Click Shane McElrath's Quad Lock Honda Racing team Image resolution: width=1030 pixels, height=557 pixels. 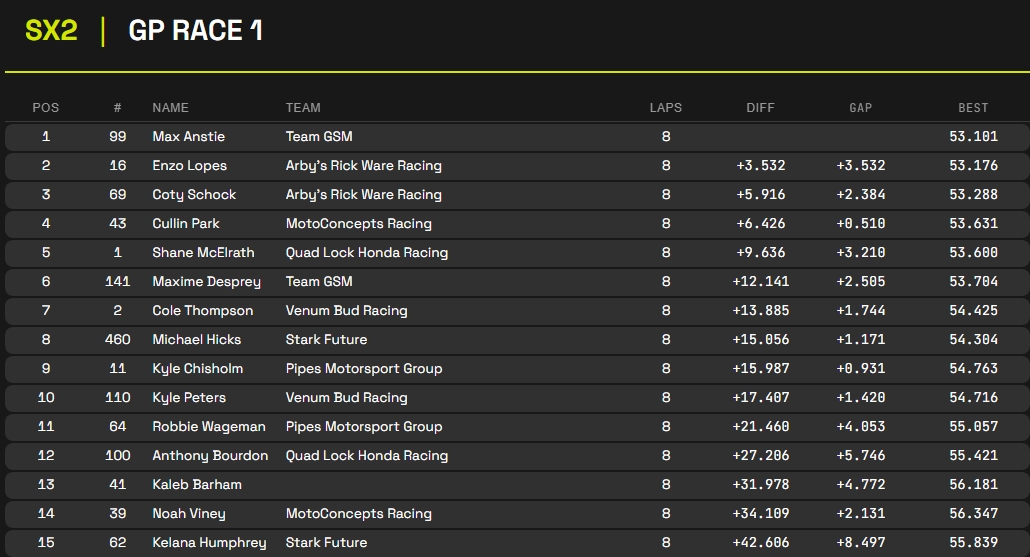click(x=366, y=252)
